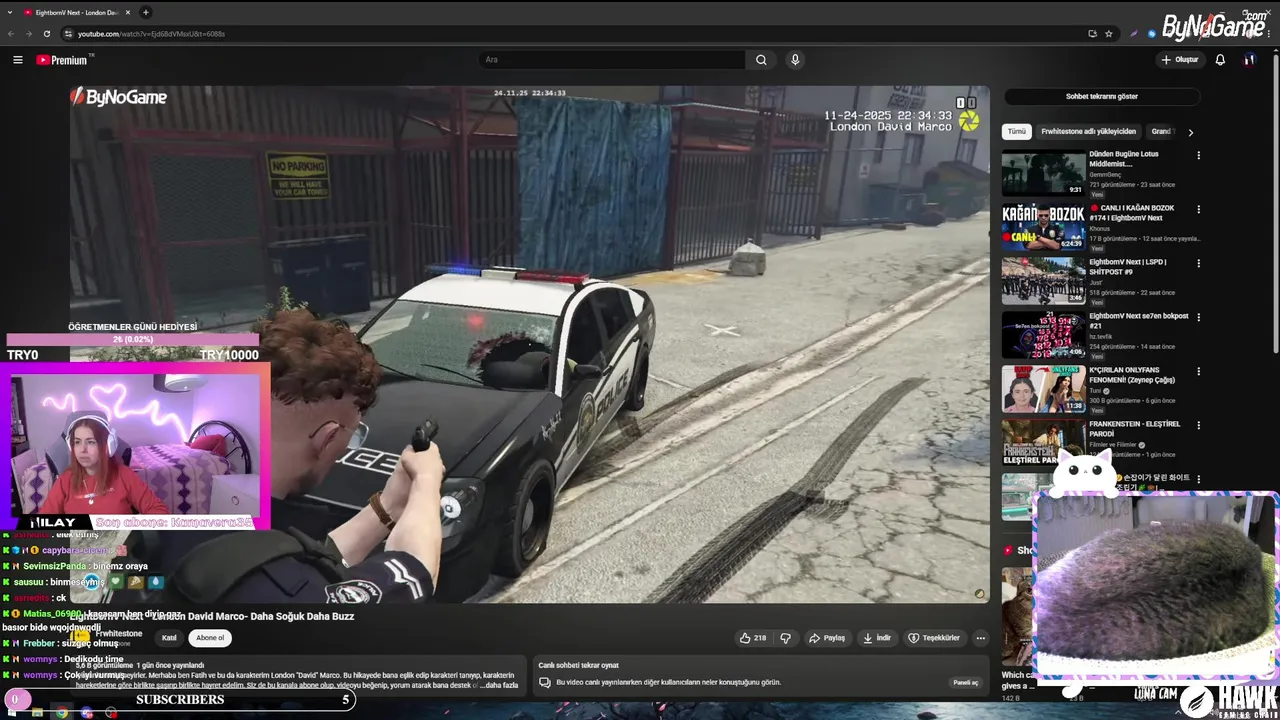Image resolution: width=1280 pixels, height=720 pixels.
Task: Open a new browser tab
Action: coord(146,12)
